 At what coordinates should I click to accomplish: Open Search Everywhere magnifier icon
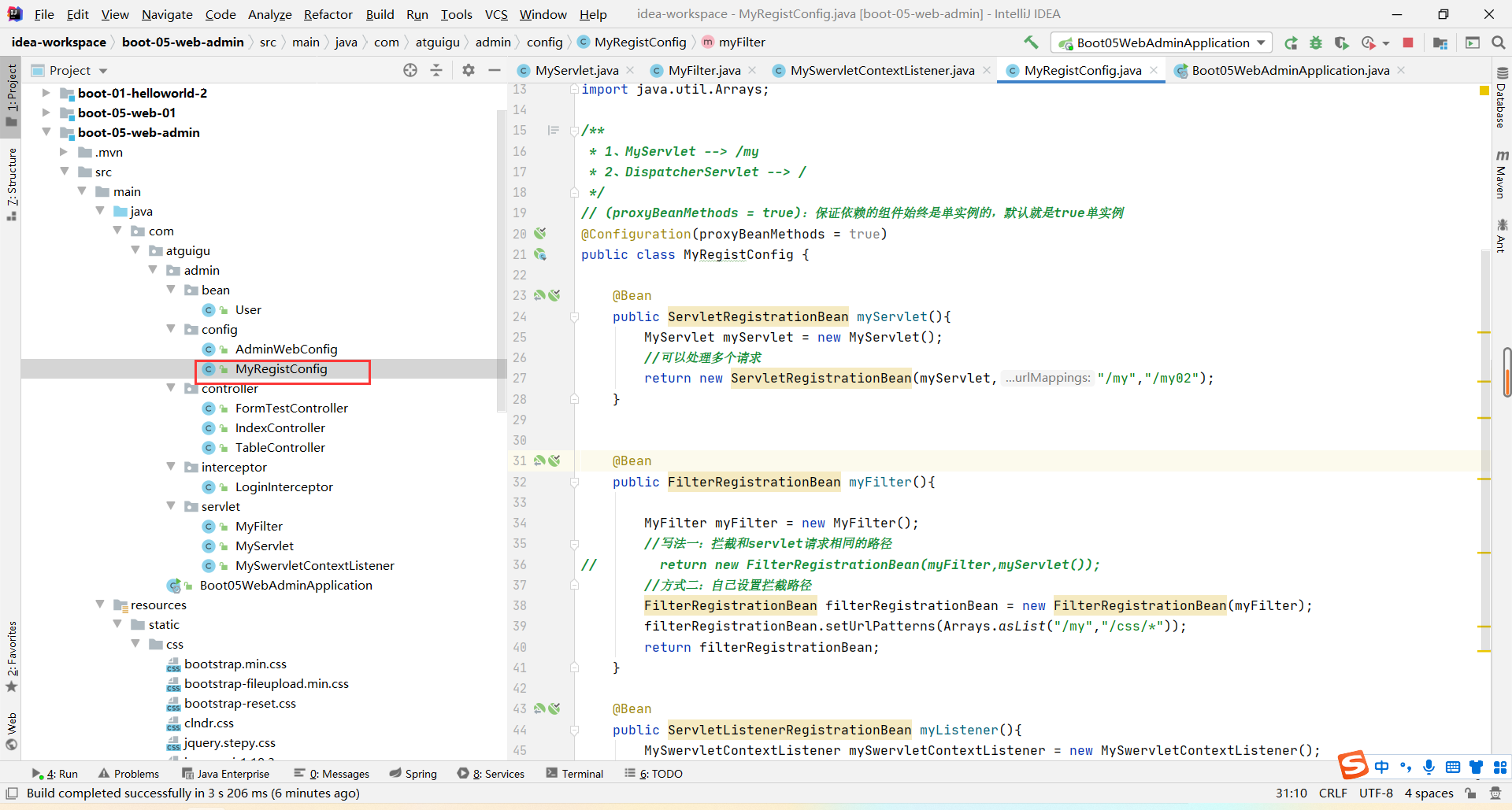pyautogui.click(x=1498, y=43)
